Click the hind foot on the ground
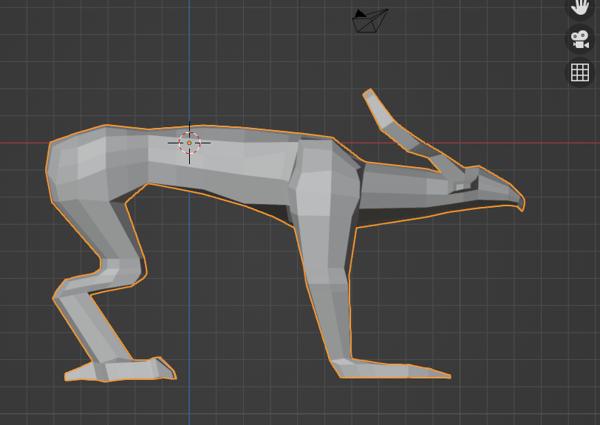The height and width of the screenshot is (425, 600). [x=120, y=369]
